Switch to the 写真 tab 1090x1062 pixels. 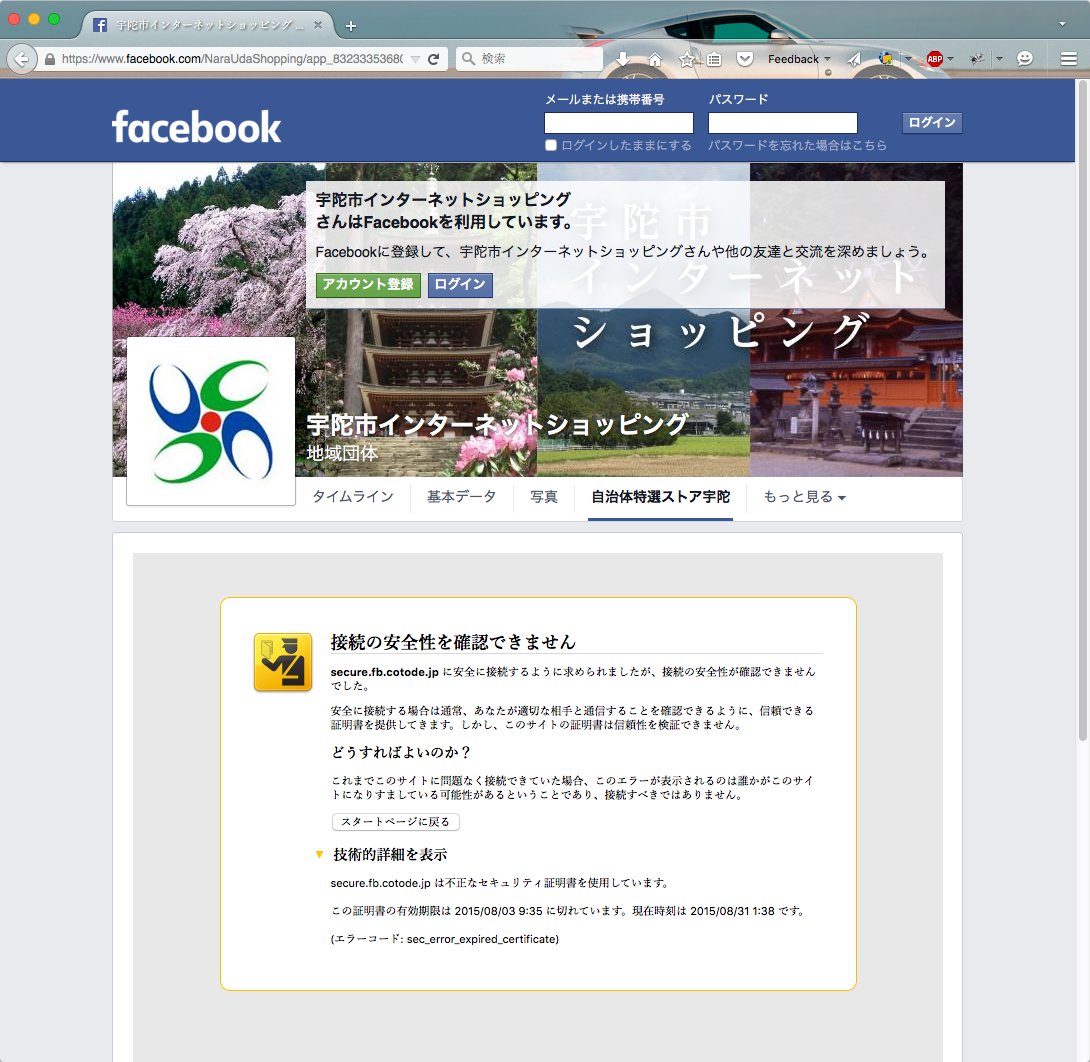pos(544,497)
